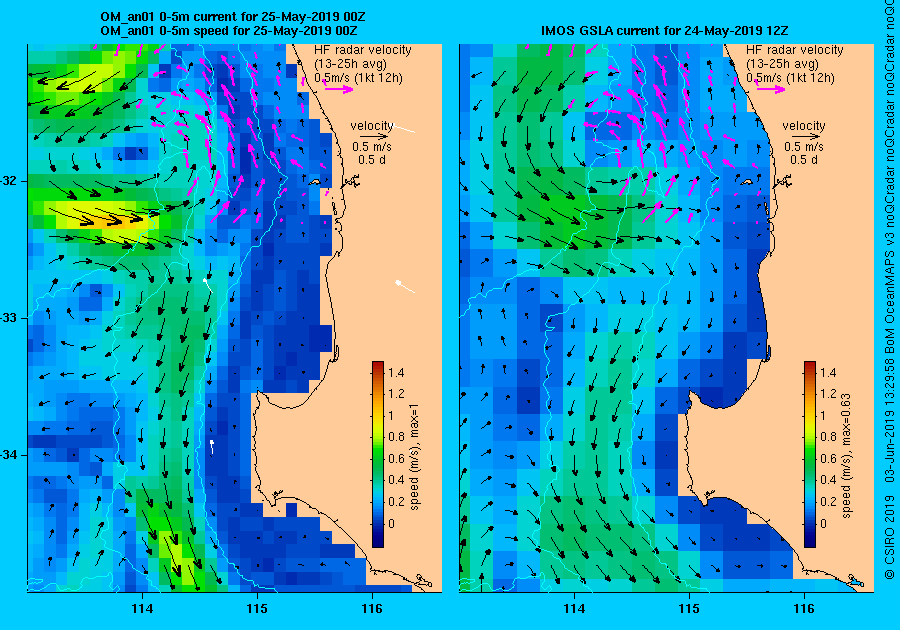Viewport: 900px width, 630px height.
Task: Click longitude label 115 under right map
Action: click(x=689, y=609)
